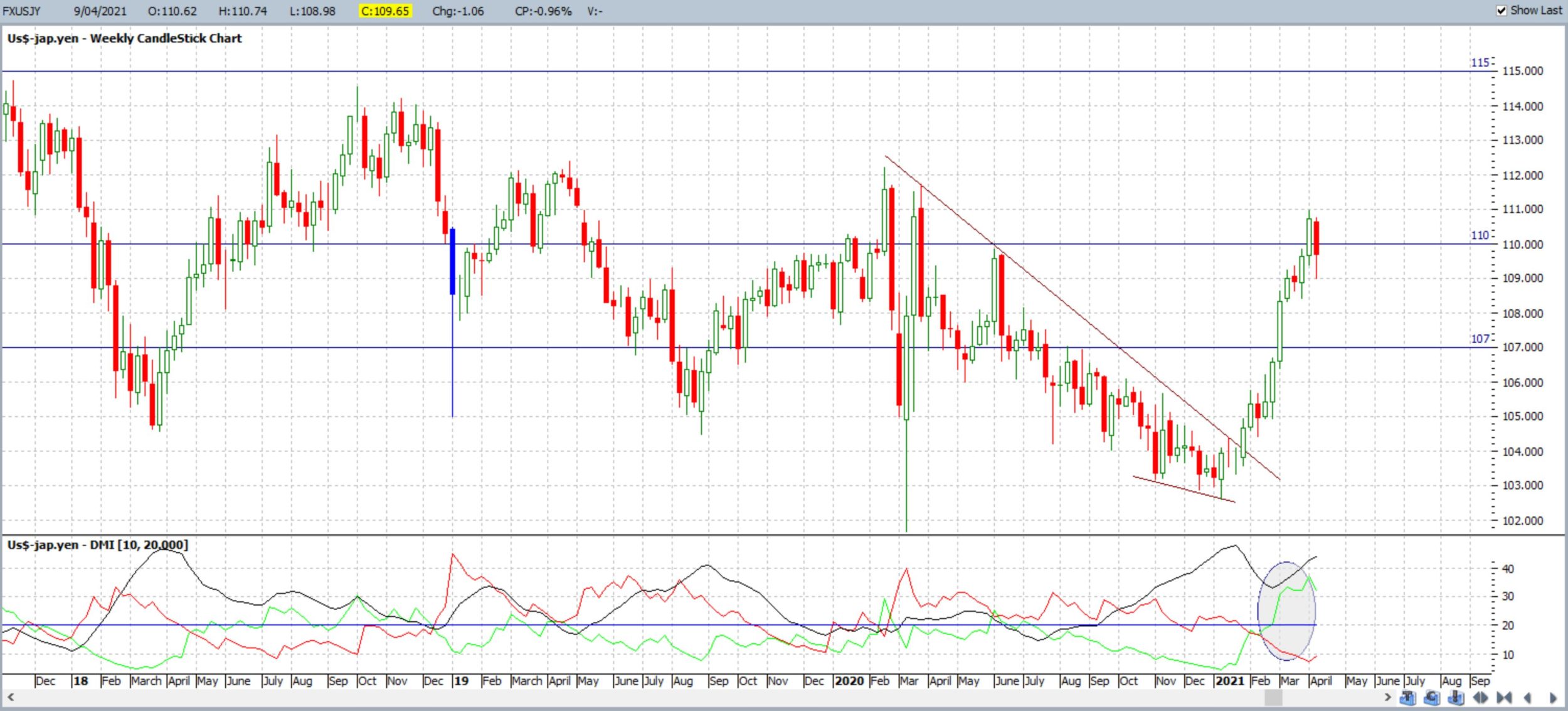Click the horizontal scrollbar right arrow
This screenshot has width=1568, height=711.
(1387, 697)
